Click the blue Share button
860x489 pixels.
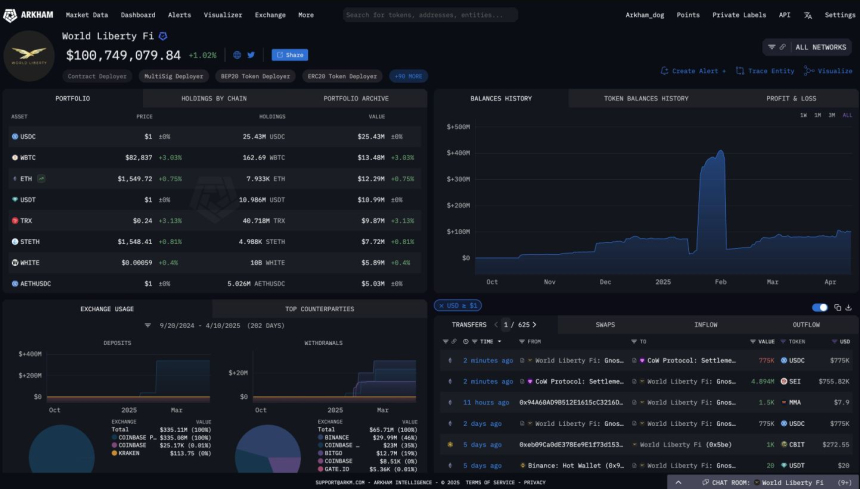tap(290, 55)
